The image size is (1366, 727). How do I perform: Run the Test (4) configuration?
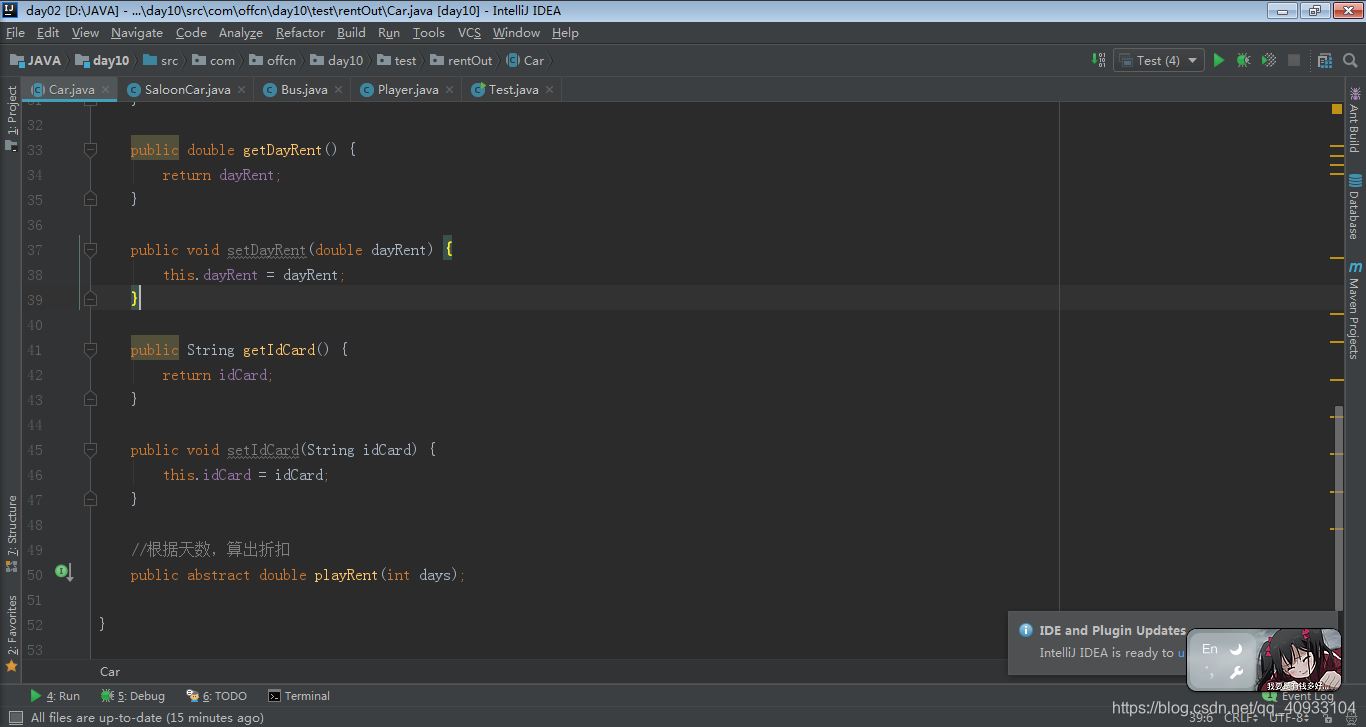(1218, 60)
